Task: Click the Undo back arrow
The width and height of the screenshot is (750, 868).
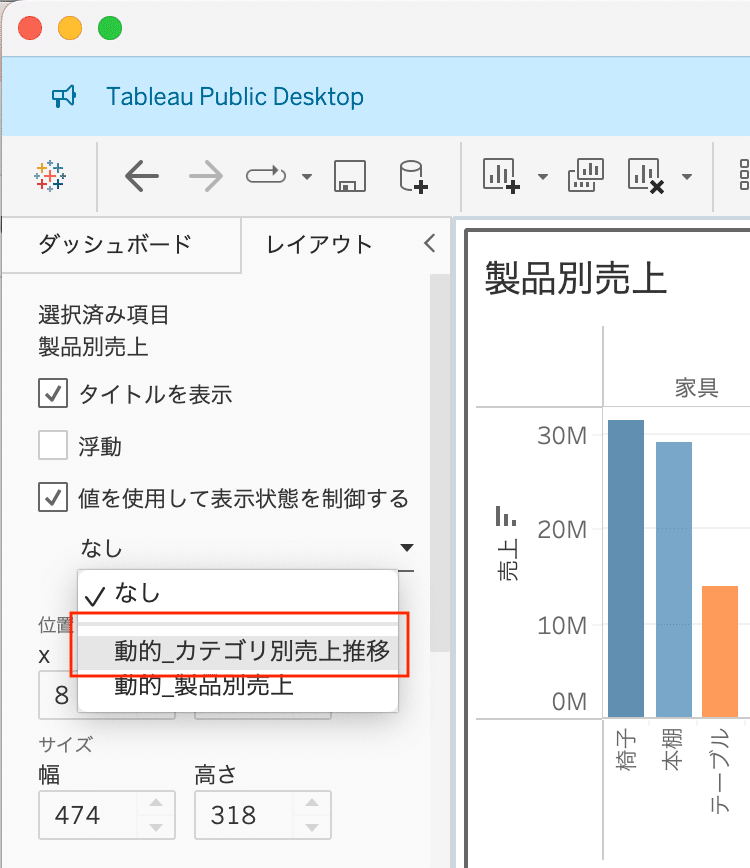Action: pos(142,176)
